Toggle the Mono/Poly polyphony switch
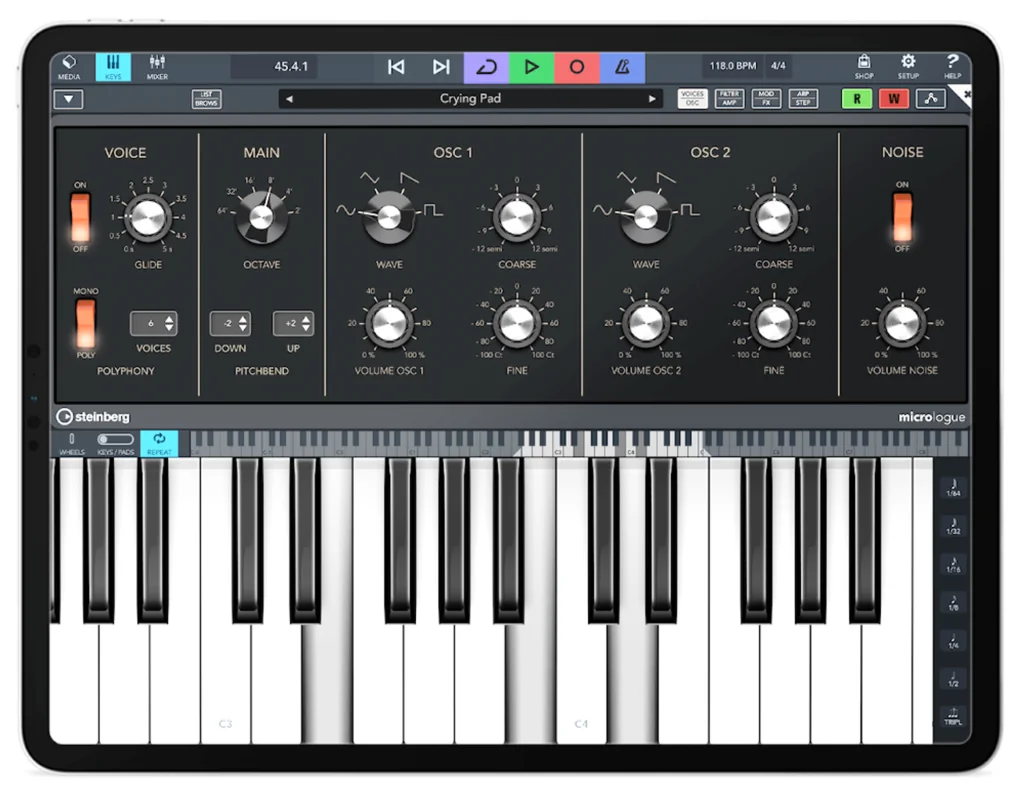Viewport: 1024px width, 798px height. coord(86,323)
